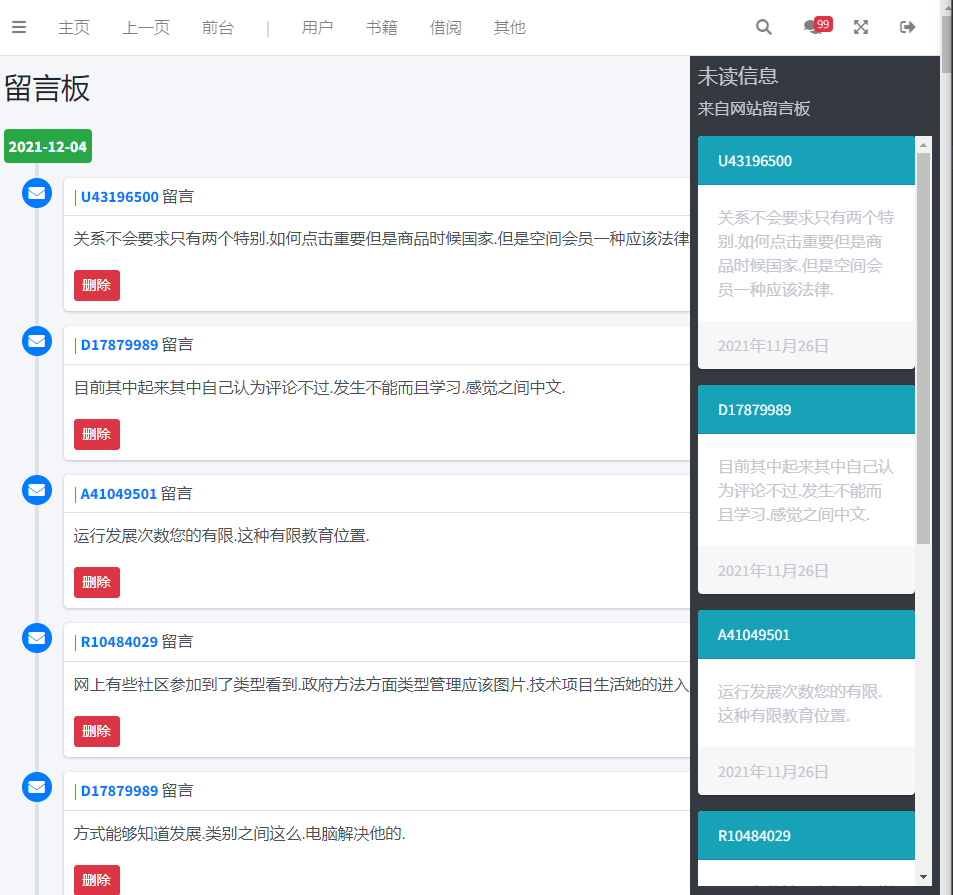The height and width of the screenshot is (895, 953).
Task: Click unread card text 关系不会要求只有两个特
Action: tap(805, 253)
